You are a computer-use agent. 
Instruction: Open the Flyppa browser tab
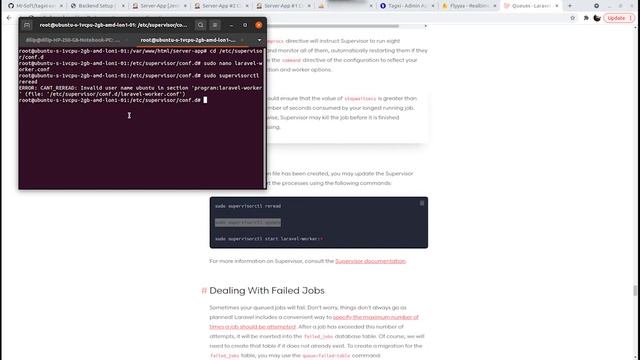click(469, 6)
